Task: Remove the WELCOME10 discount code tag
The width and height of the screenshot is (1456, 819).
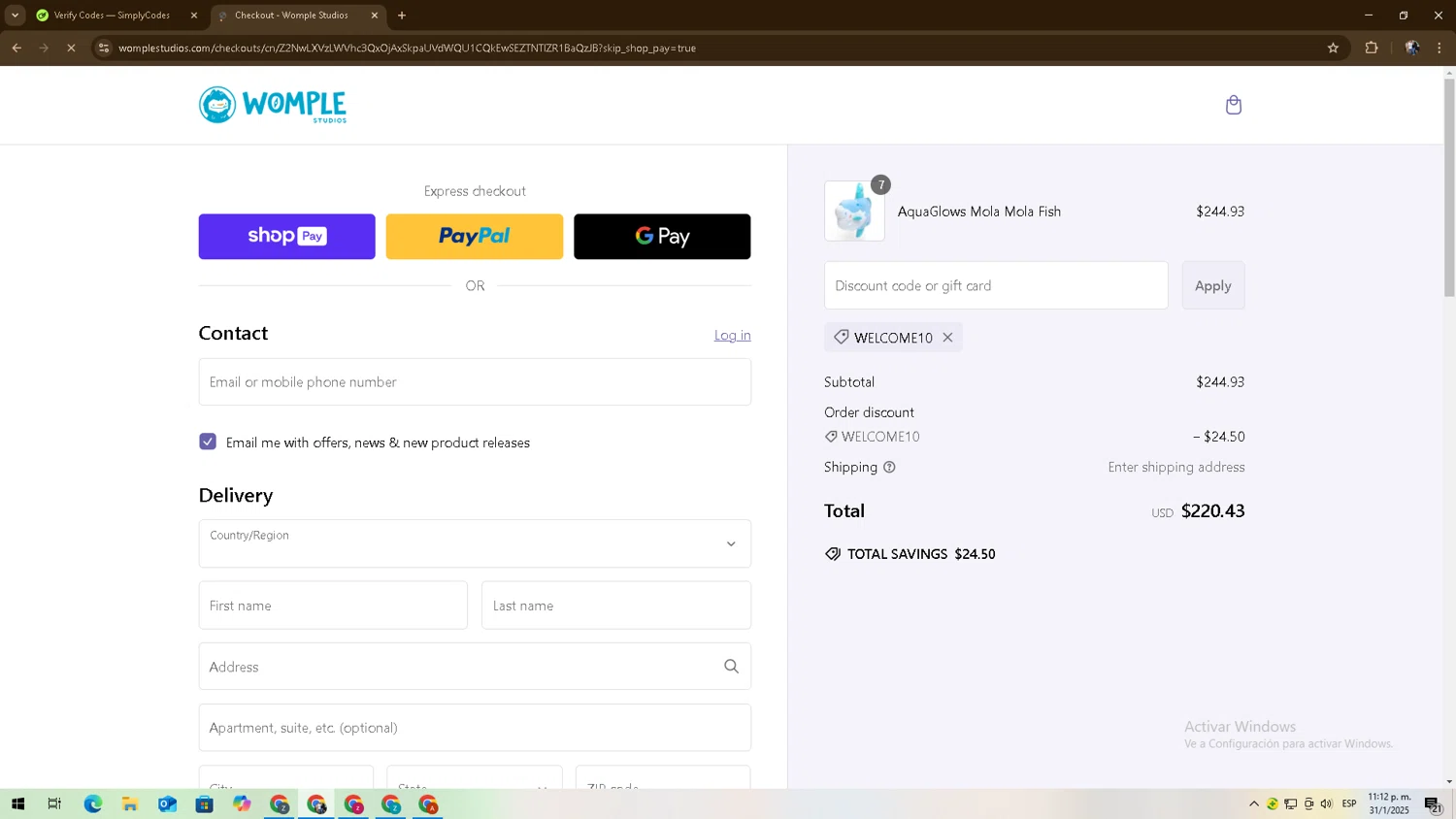Action: [947, 338]
